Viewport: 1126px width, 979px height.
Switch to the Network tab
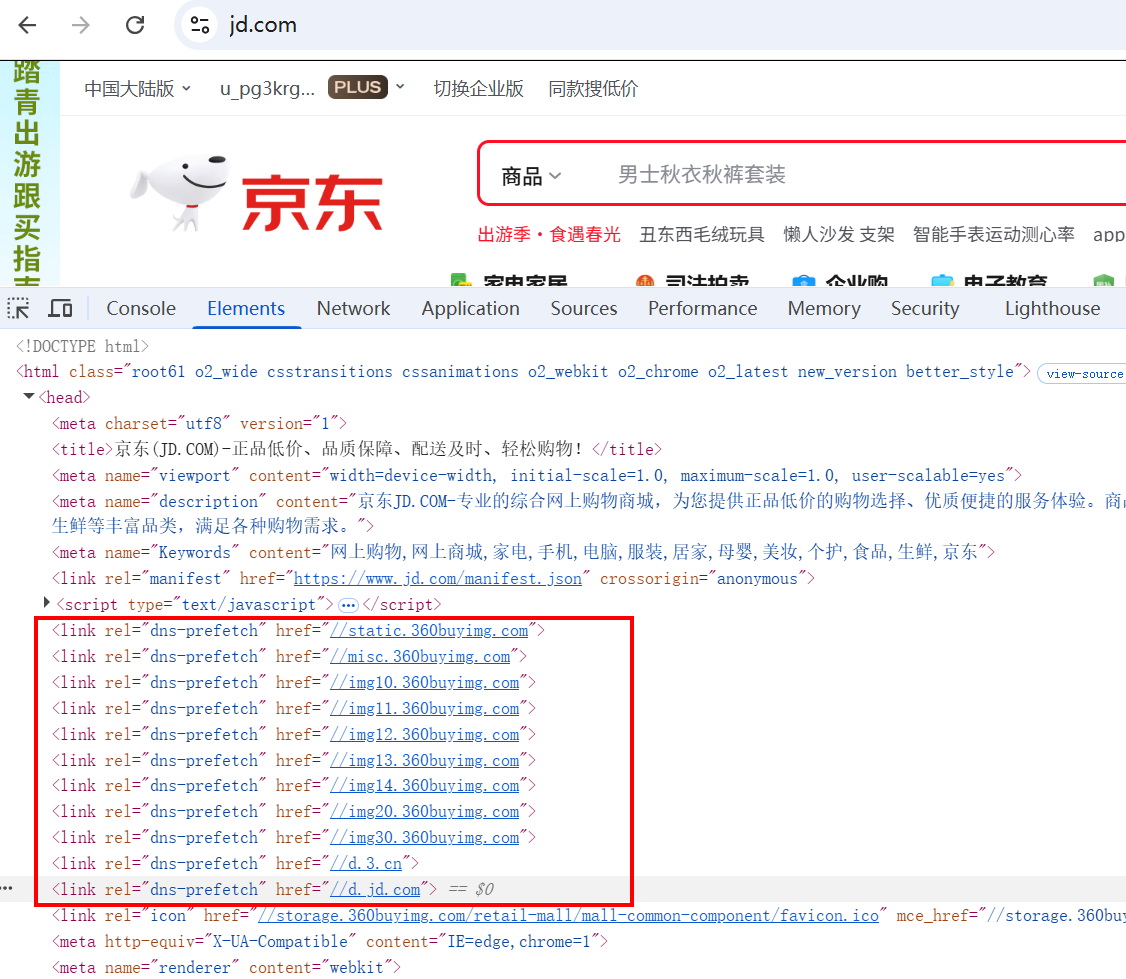pos(353,309)
